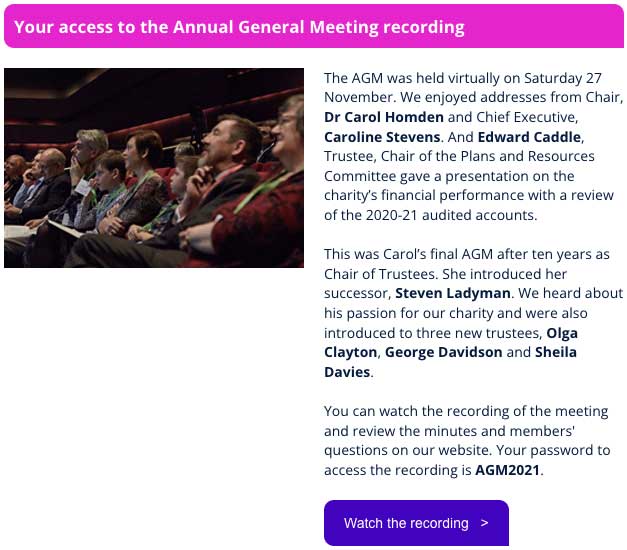The height and width of the screenshot is (550, 627).
Task: Select the bold name Steven Ladyman
Action: point(453,293)
